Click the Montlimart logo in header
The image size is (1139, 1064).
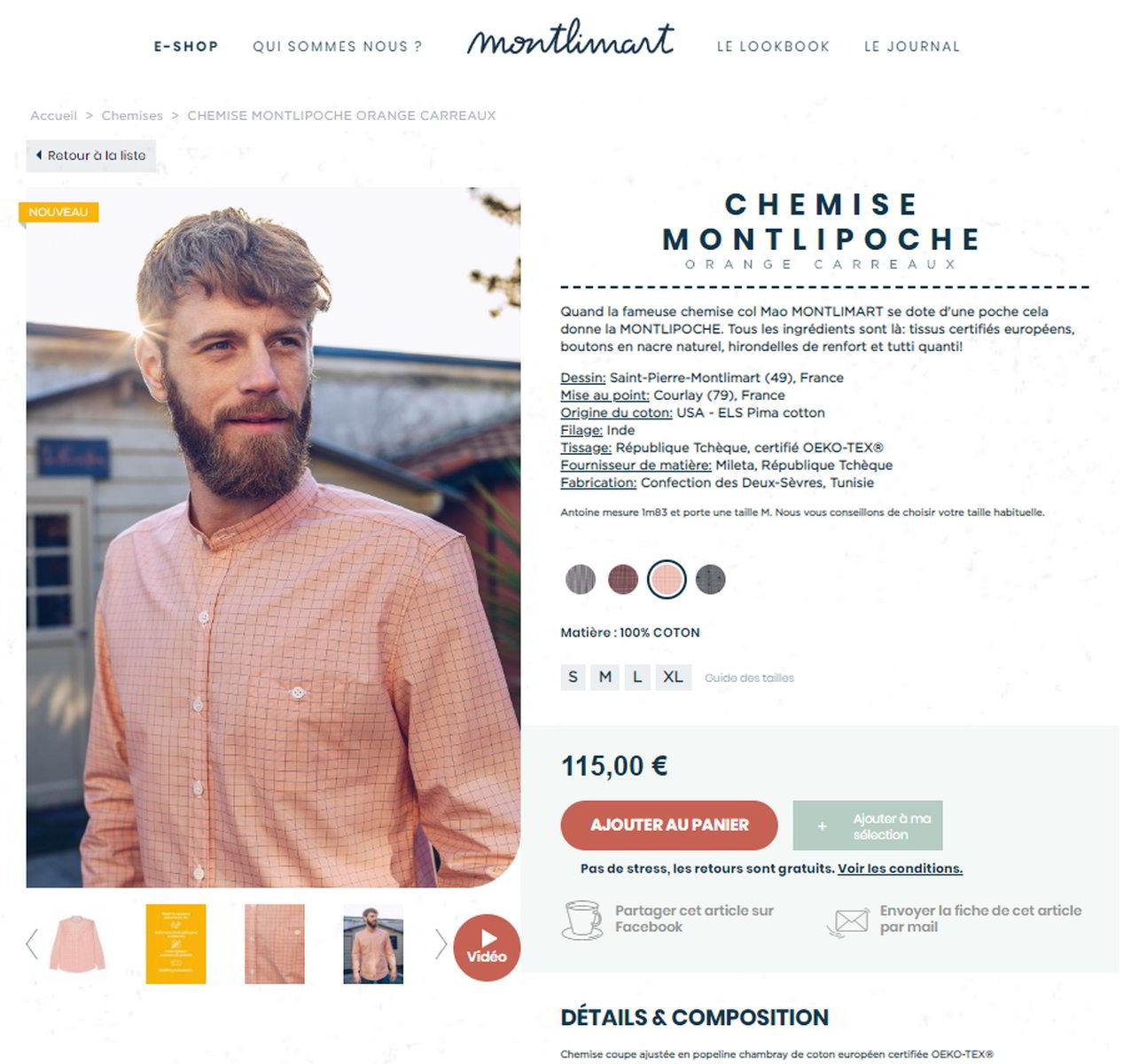point(570,38)
